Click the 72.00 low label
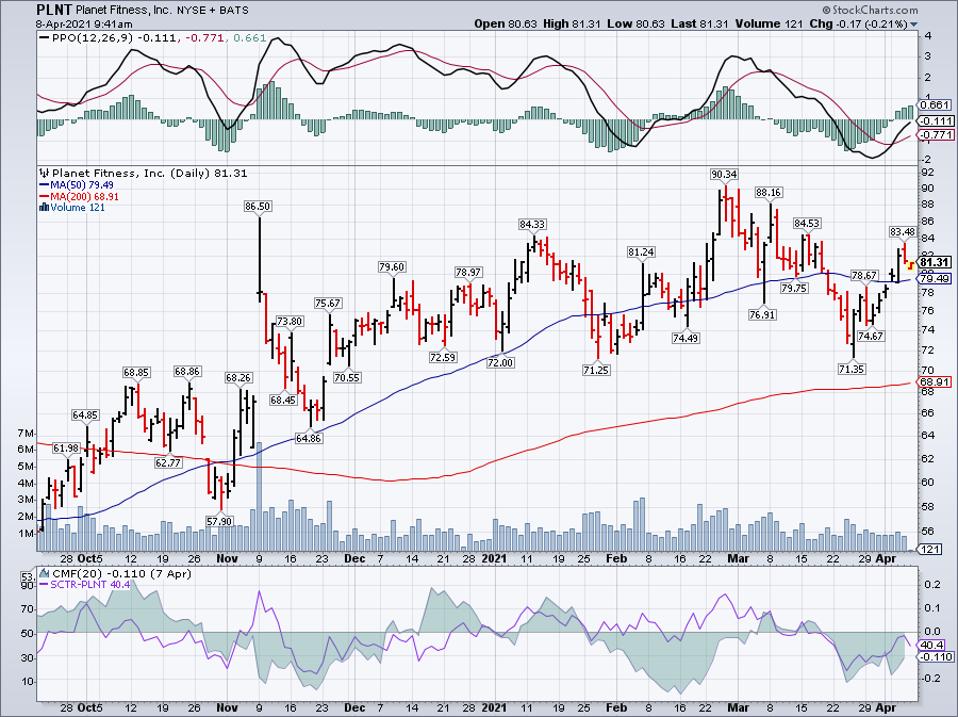 tap(500, 363)
